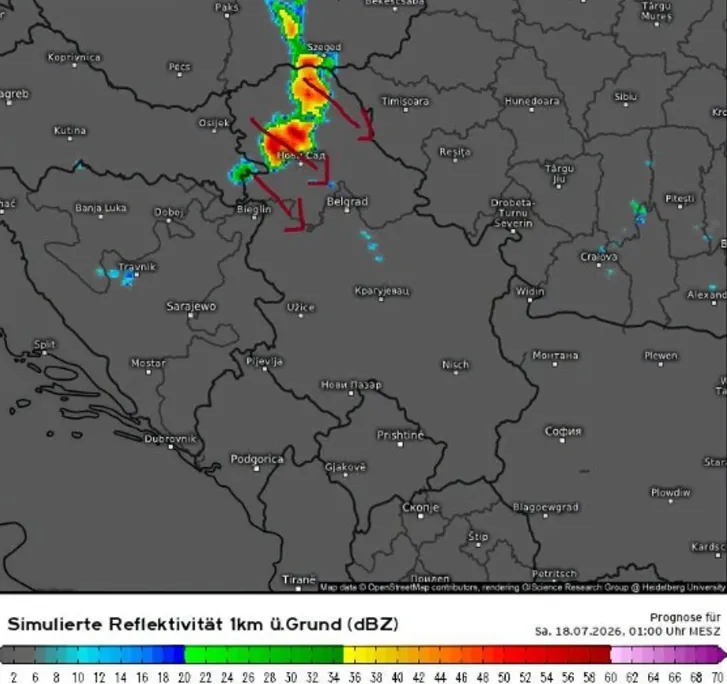The height and width of the screenshot is (684, 727).
Task: Click the Скопје city marker dot
Action: 421,516
